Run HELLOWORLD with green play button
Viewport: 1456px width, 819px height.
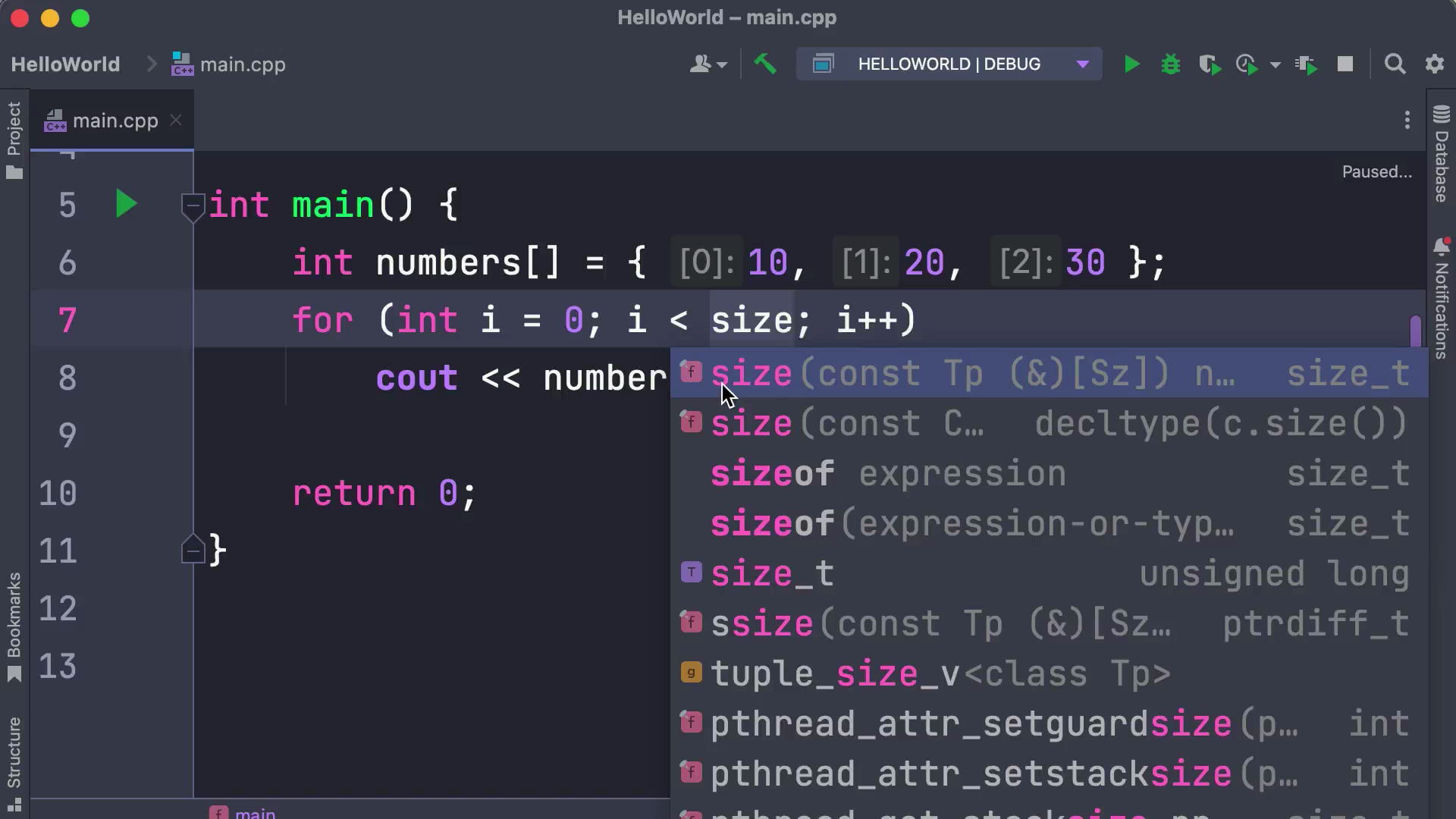[1131, 64]
